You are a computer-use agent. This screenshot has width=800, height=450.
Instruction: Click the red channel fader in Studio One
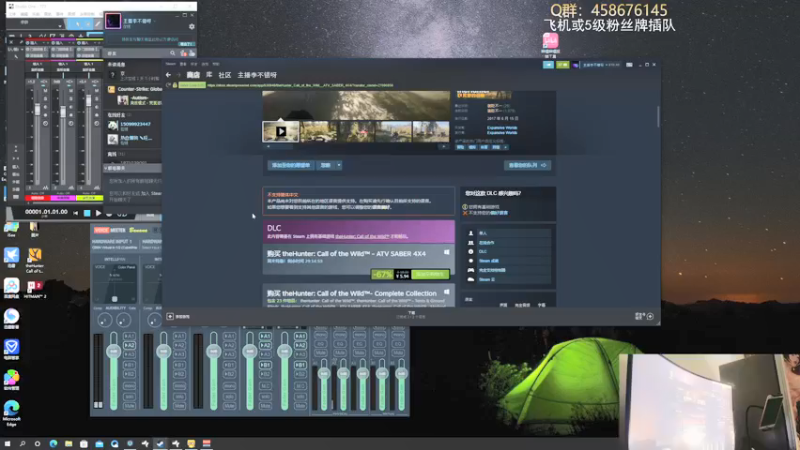(x=37, y=109)
